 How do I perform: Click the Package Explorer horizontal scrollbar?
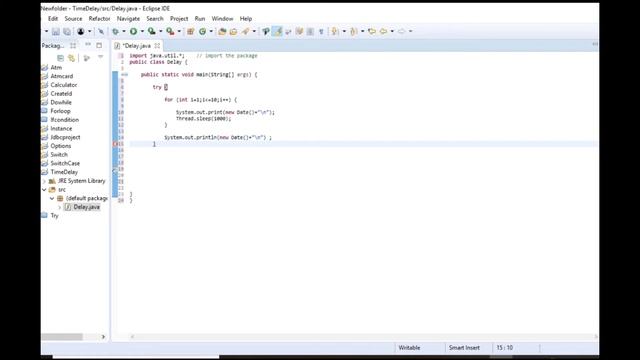click(x=62, y=337)
